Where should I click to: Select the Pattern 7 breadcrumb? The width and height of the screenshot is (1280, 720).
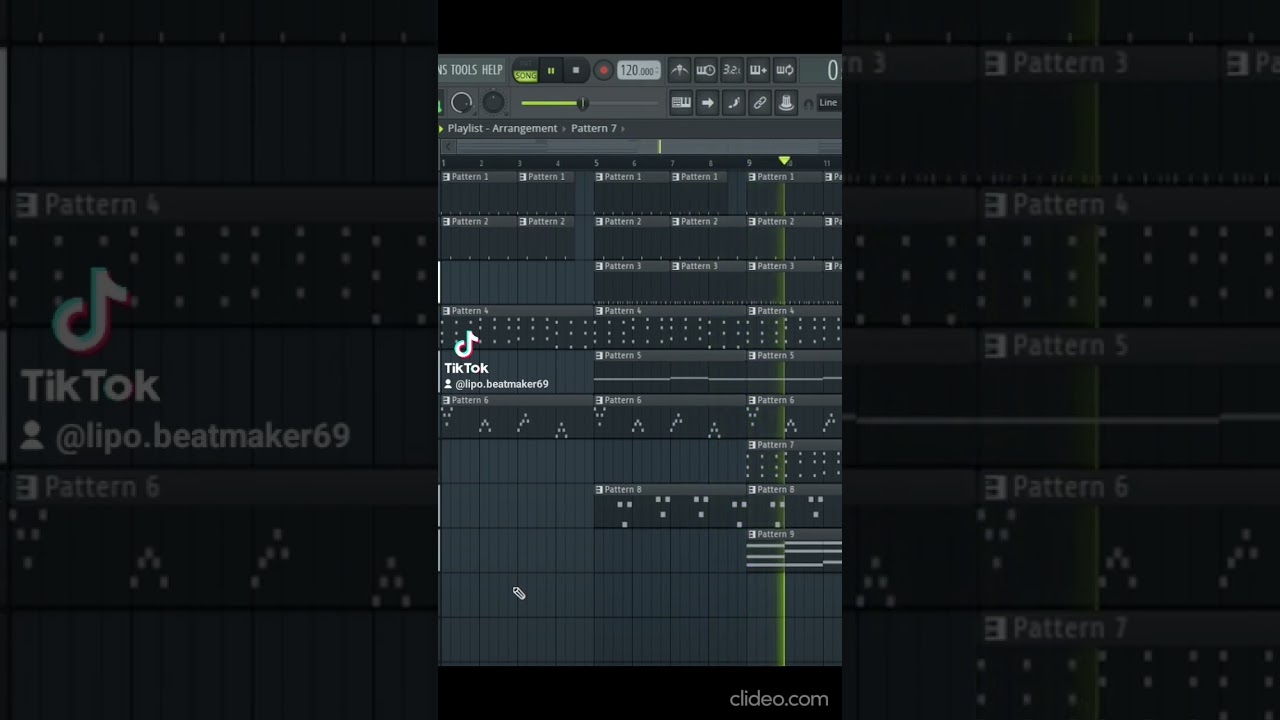[594, 128]
